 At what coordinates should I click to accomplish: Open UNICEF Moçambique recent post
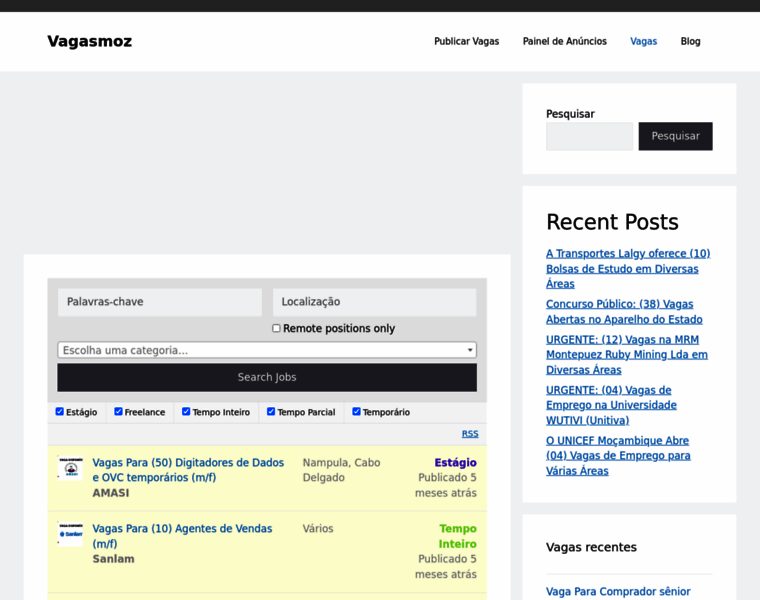(618, 455)
